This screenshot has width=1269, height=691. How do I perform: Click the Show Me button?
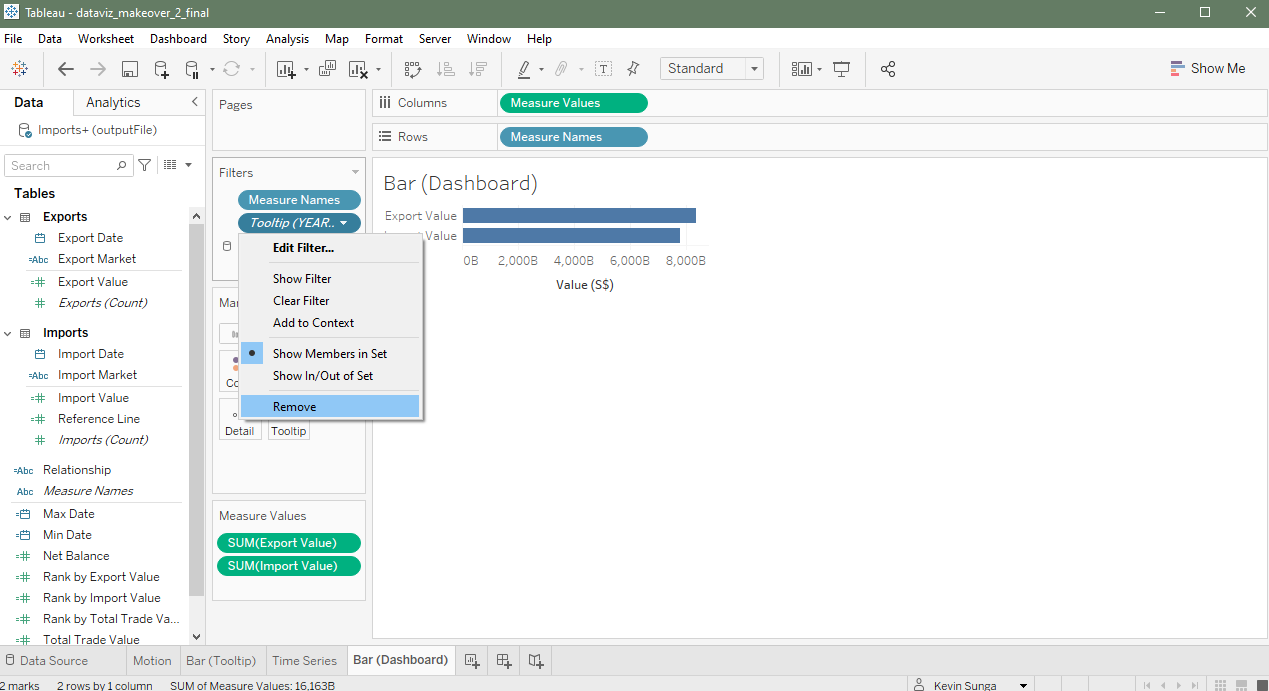1207,69
